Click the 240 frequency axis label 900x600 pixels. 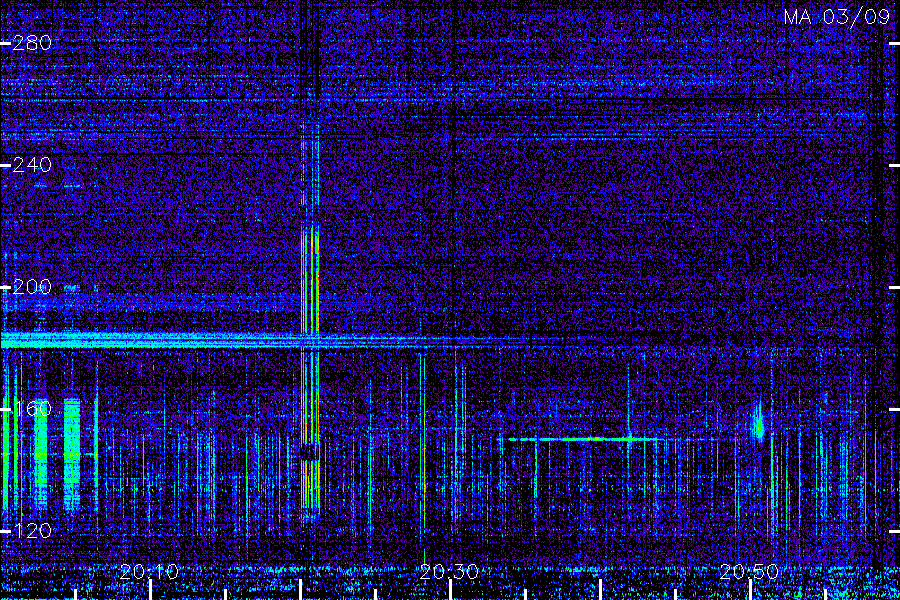[32, 165]
